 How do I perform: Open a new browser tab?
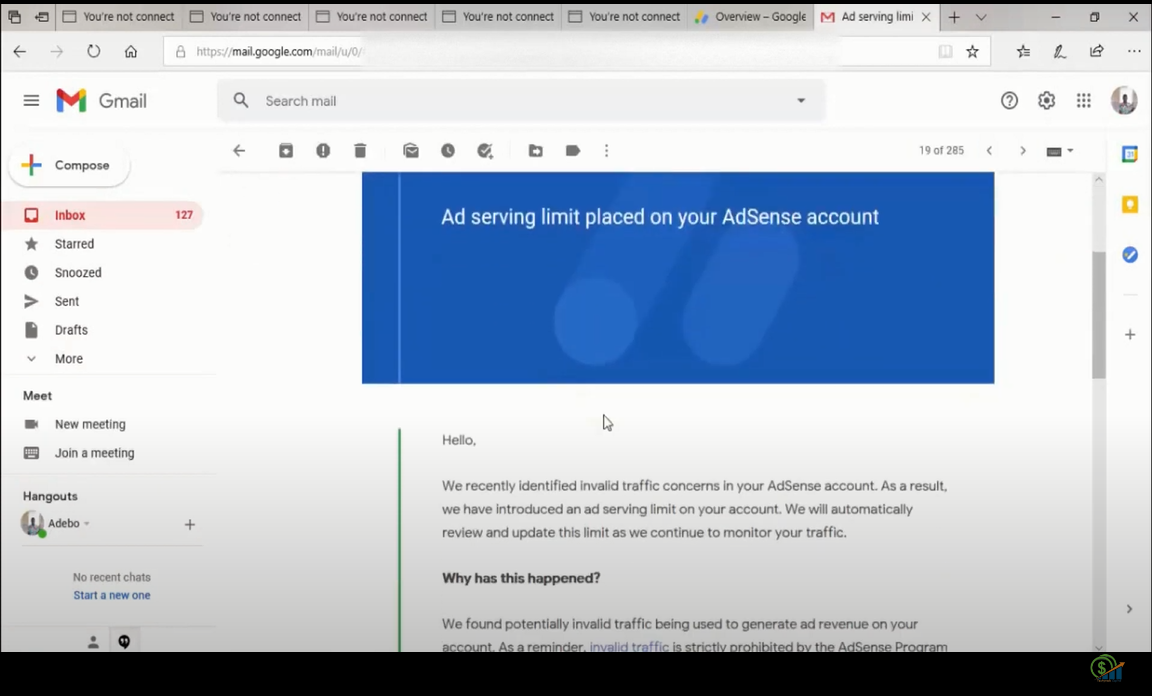tap(954, 17)
